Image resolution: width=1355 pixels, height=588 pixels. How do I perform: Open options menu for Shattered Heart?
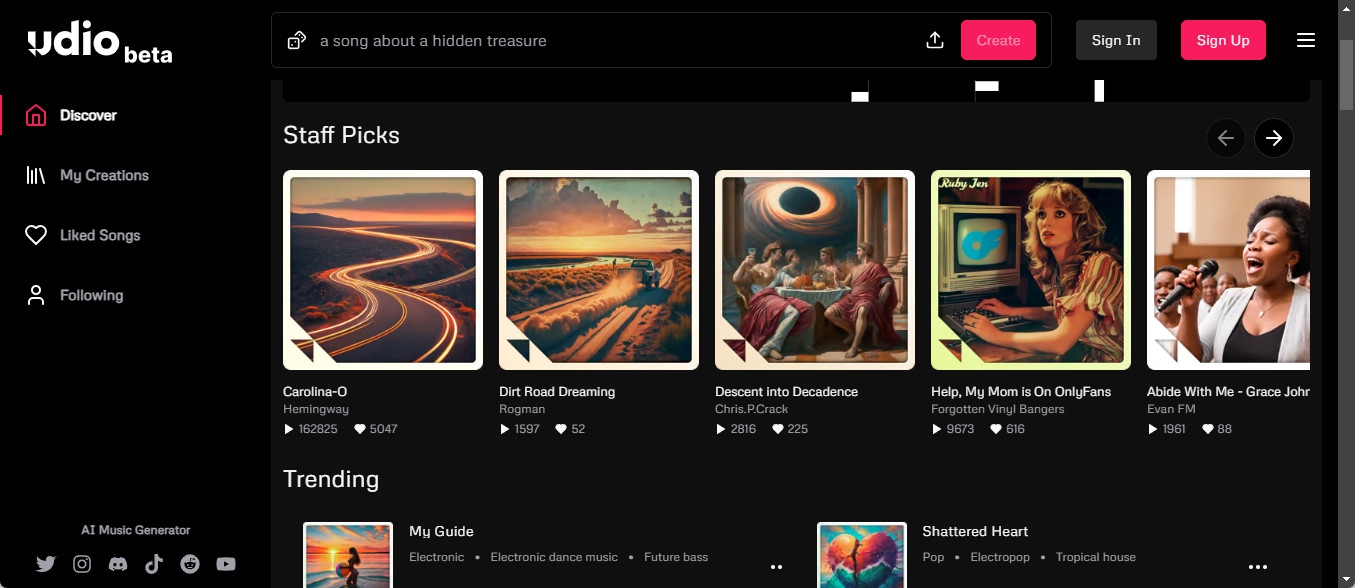[1258, 567]
